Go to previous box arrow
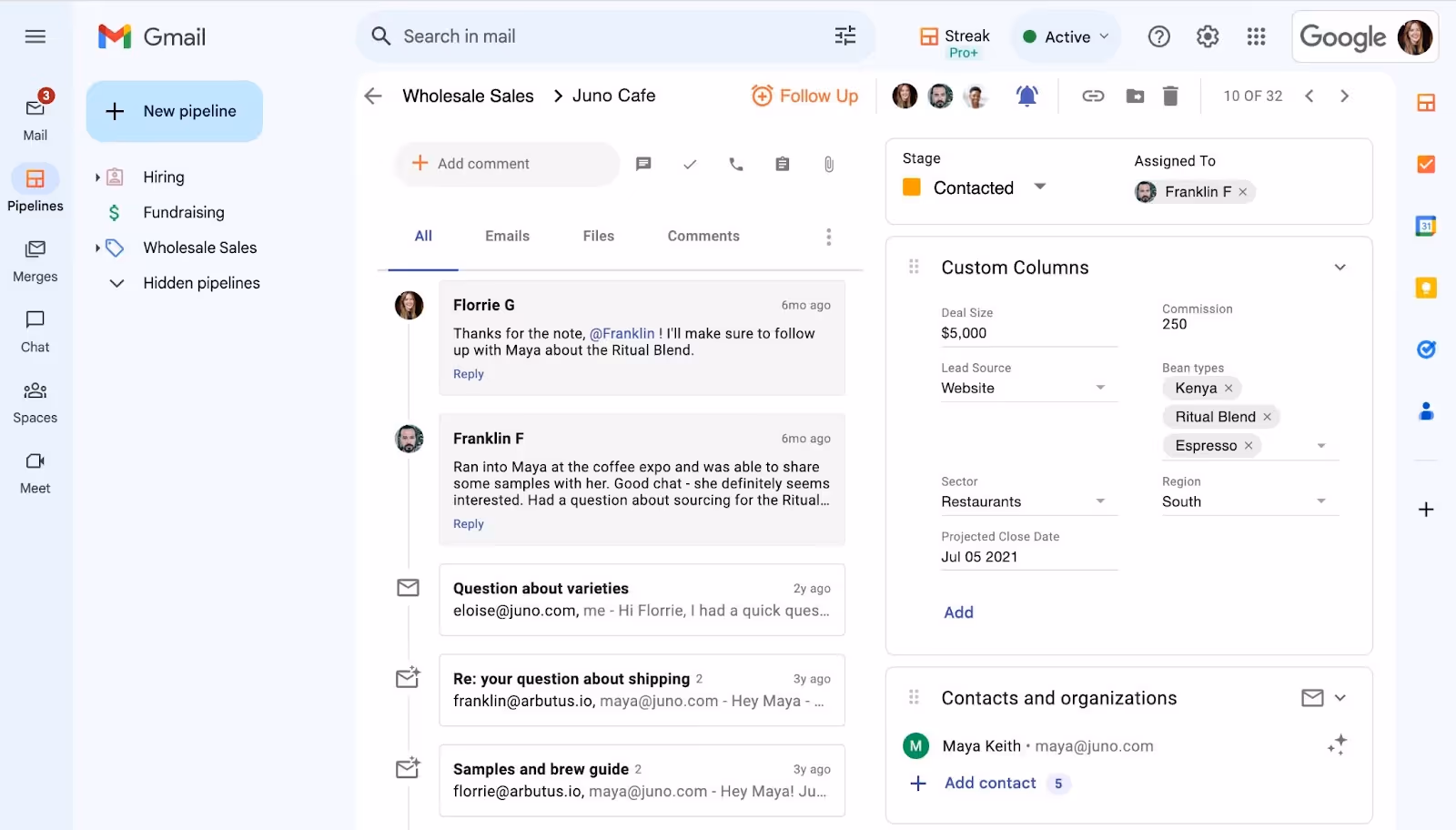This screenshot has height=830, width=1456. click(1309, 96)
